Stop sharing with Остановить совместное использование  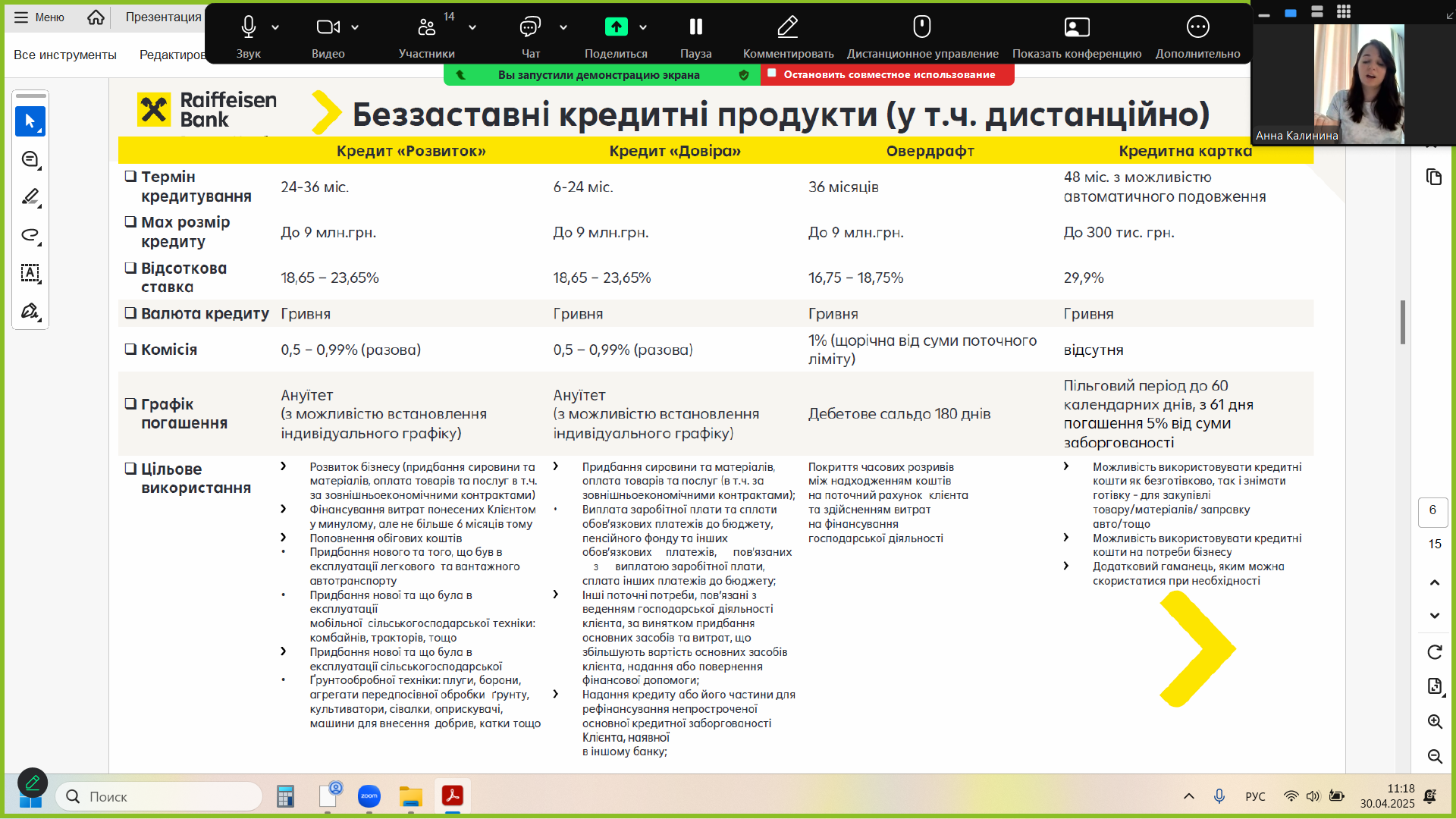888,74
